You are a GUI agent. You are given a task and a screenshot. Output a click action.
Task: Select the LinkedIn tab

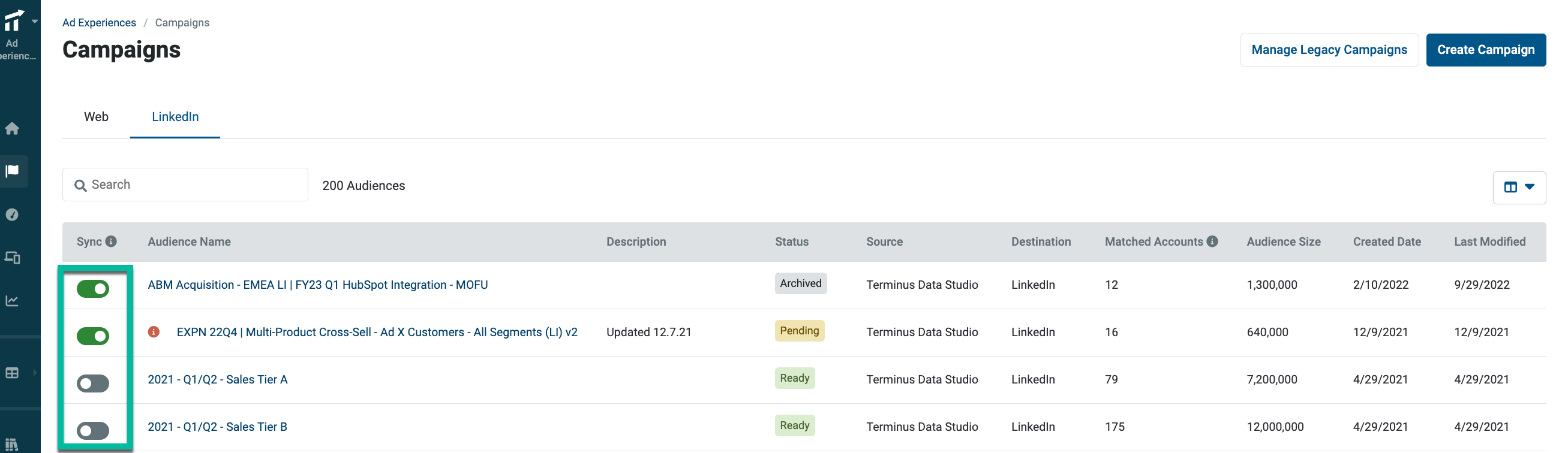click(x=175, y=117)
